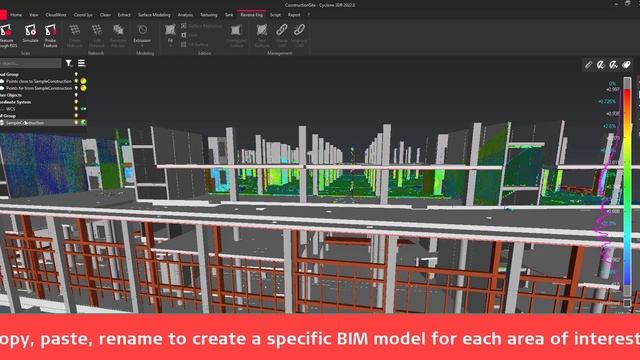
Task: Click the deviation color scale bar
Action: tap(627, 187)
